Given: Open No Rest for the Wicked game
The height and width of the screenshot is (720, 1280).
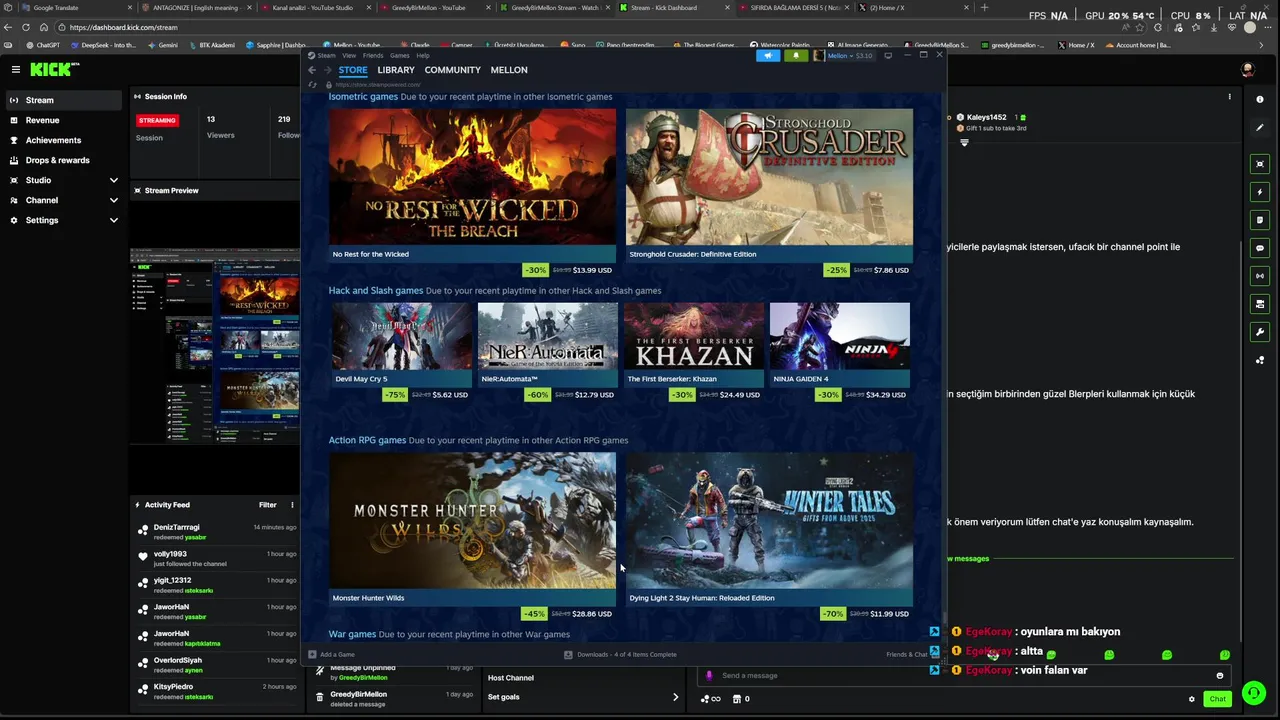Looking at the screenshot, I should [472, 184].
